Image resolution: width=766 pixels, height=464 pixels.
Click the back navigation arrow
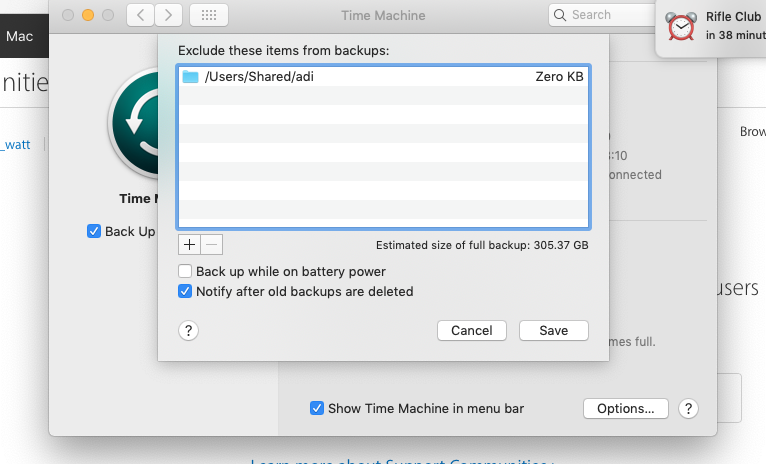click(x=141, y=15)
